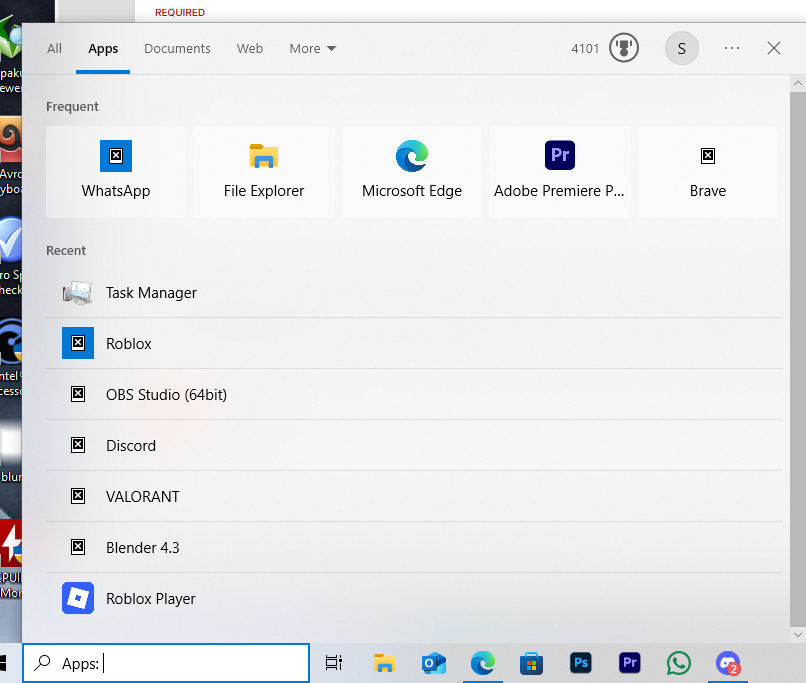The width and height of the screenshot is (806, 683).
Task: Open Discord from Recent list
Action: pyautogui.click(x=414, y=445)
